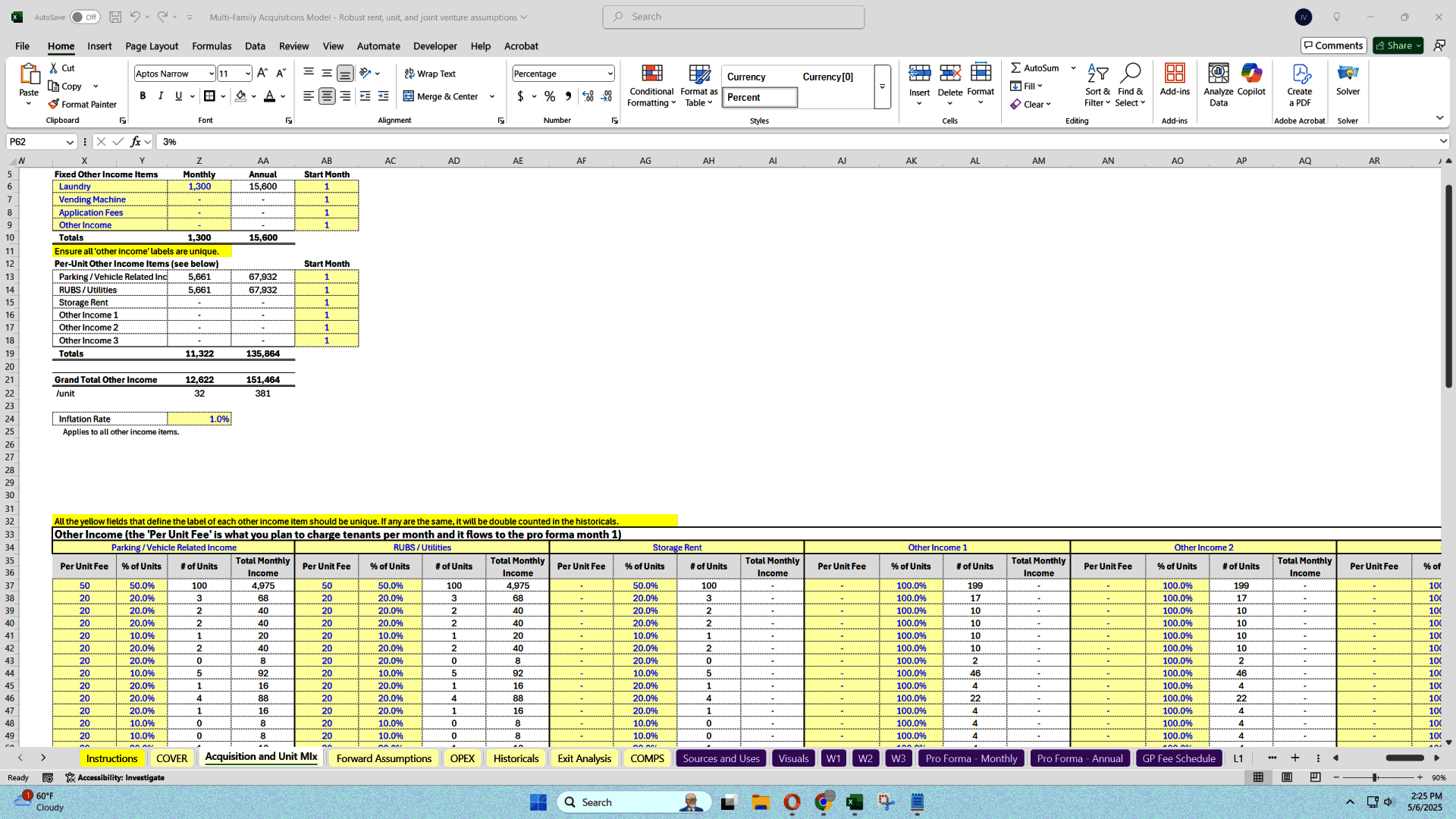Click Format cells icon
The image size is (1456, 819).
pos(981,74)
